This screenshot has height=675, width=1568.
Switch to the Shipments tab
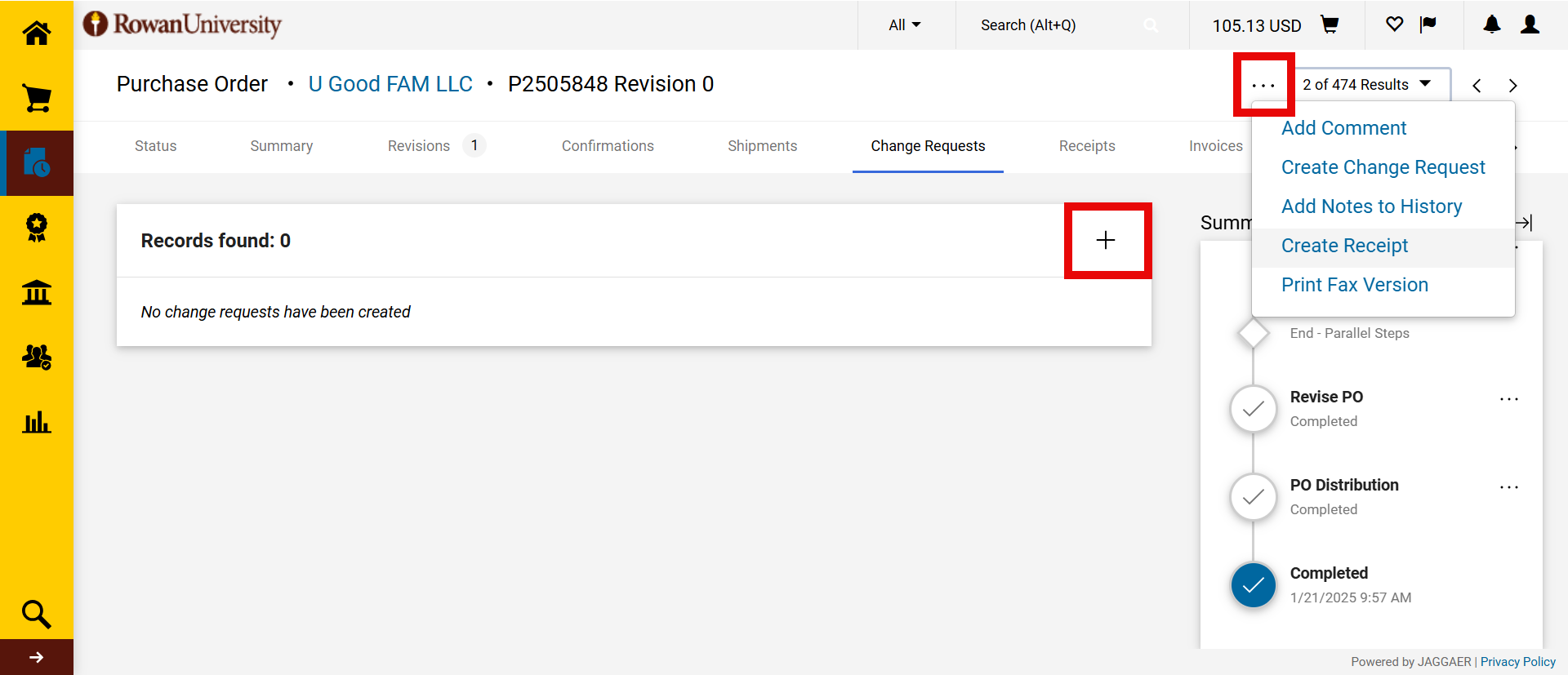click(x=762, y=146)
